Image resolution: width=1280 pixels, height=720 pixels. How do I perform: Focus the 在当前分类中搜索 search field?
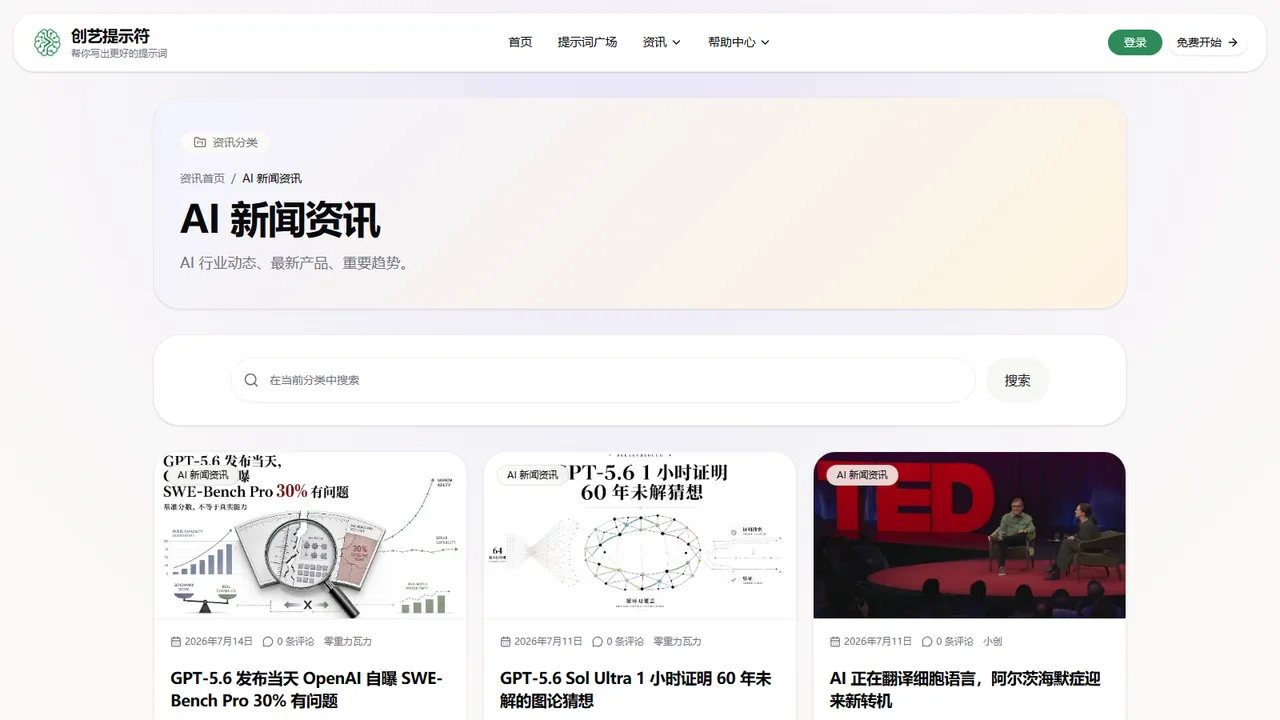(x=603, y=380)
